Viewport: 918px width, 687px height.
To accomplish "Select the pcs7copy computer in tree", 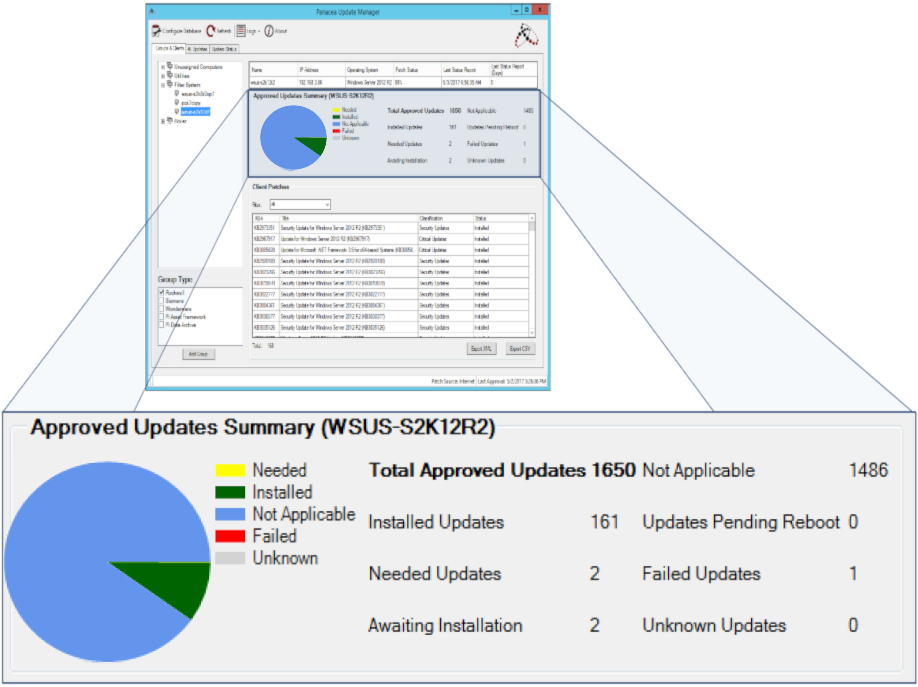I will pyautogui.click(x=191, y=103).
